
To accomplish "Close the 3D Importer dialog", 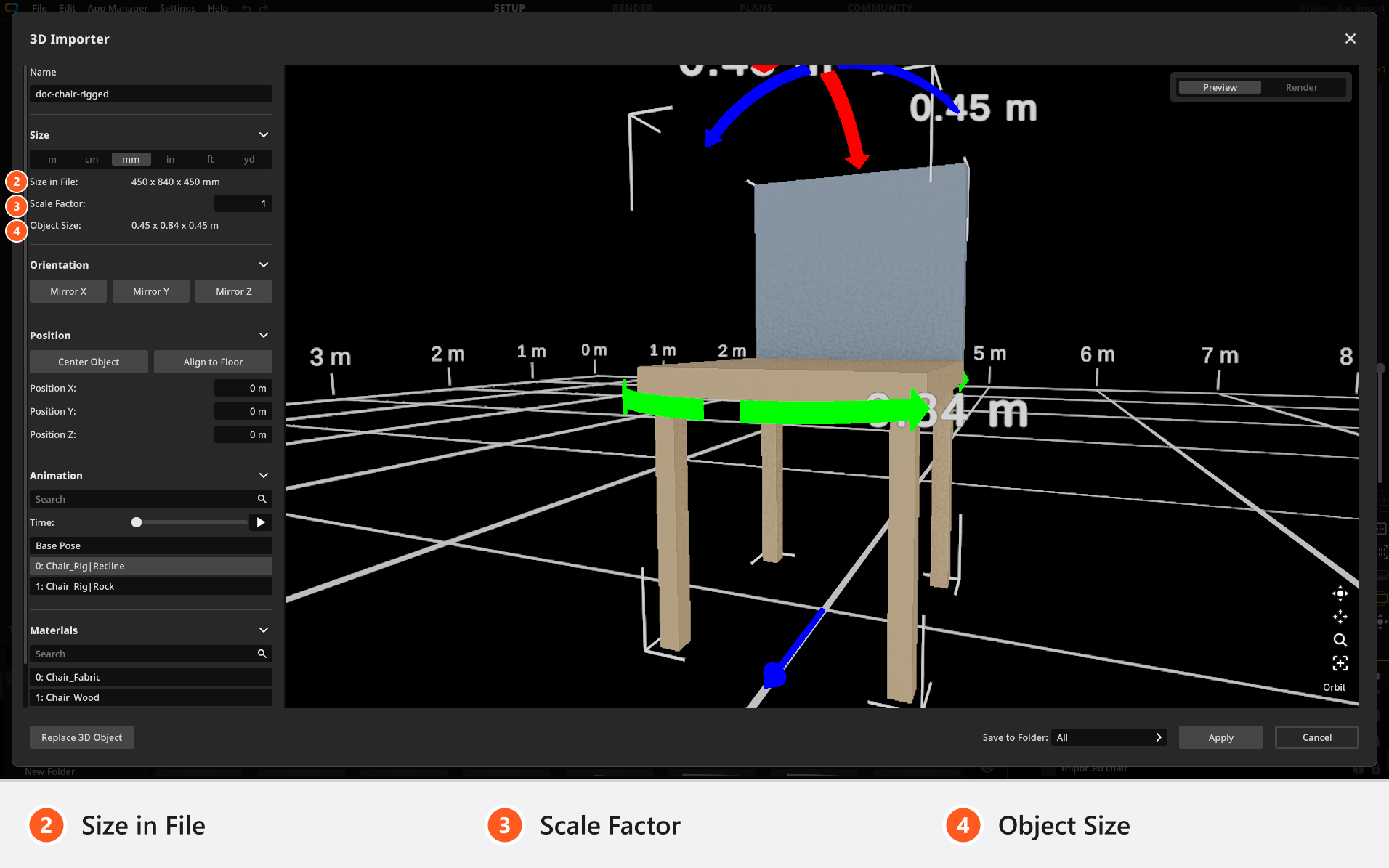I will 1350,38.
